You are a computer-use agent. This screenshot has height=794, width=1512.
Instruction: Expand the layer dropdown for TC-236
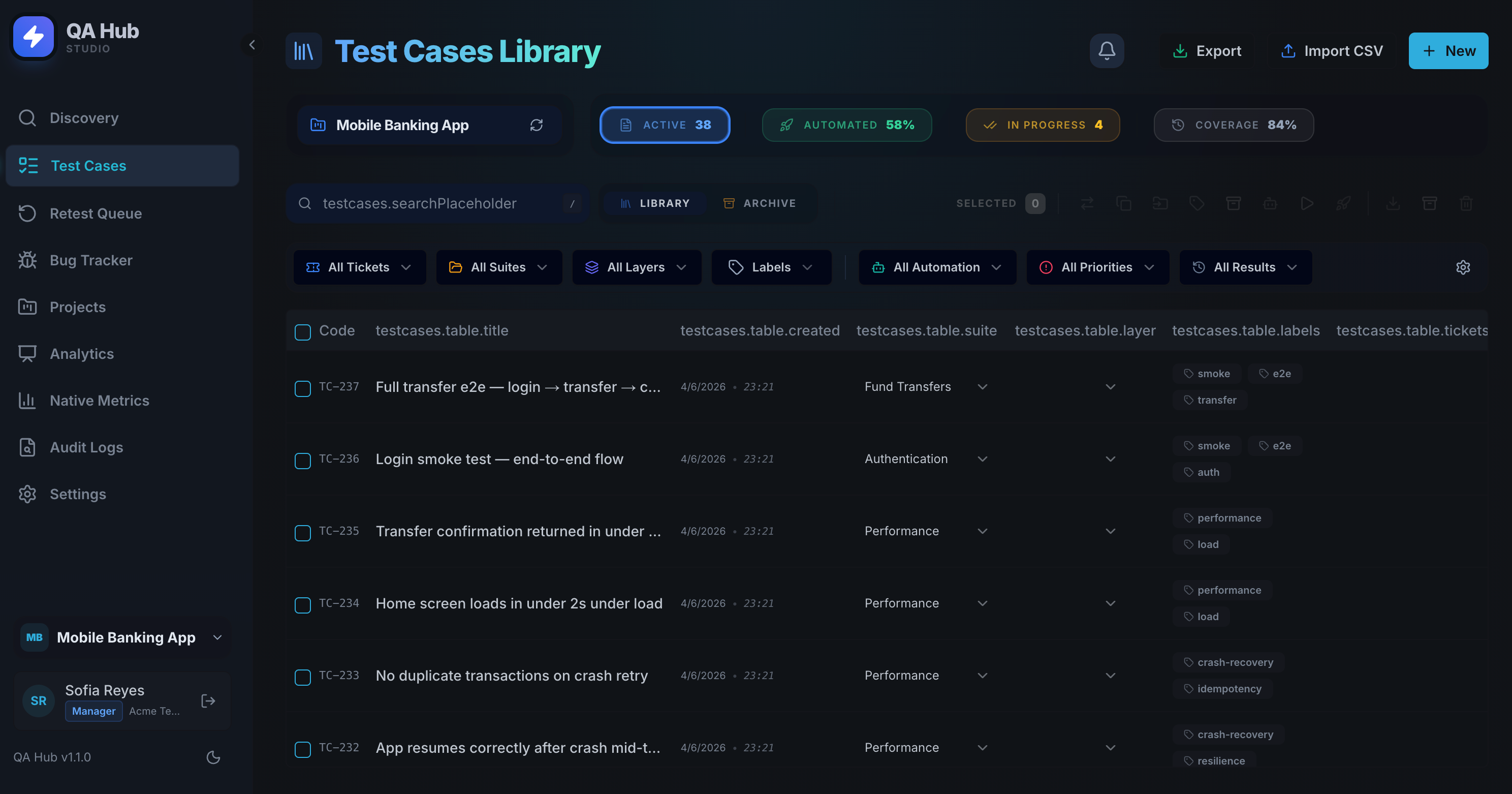[1111, 459]
